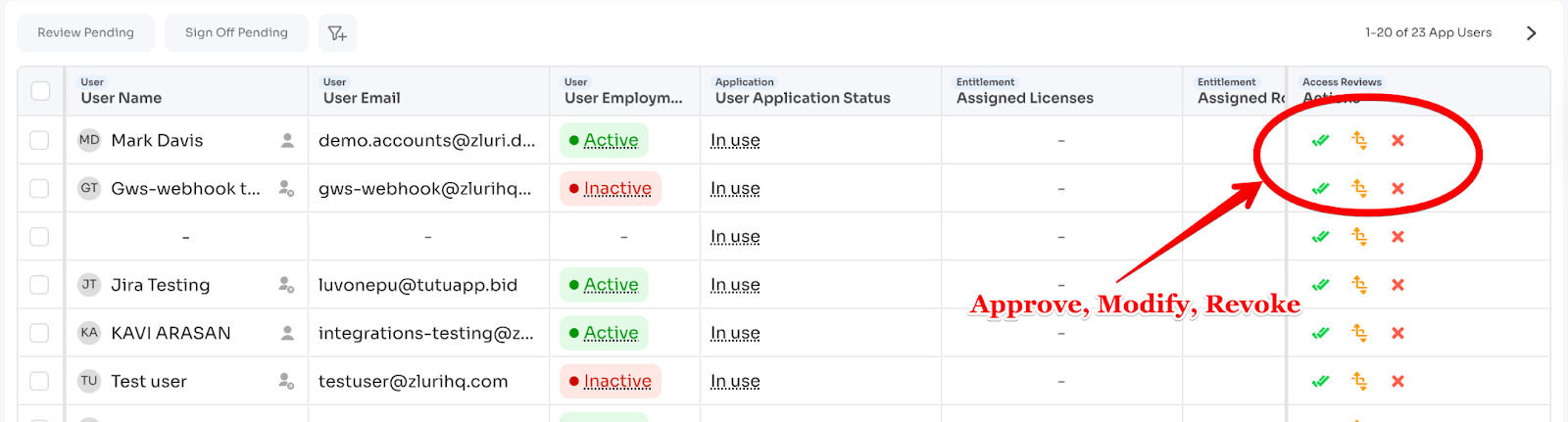The width and height of the screenshot is (1568, 422).
Task: Click the Assigned Licenses column header
Action: [1062, 91]
